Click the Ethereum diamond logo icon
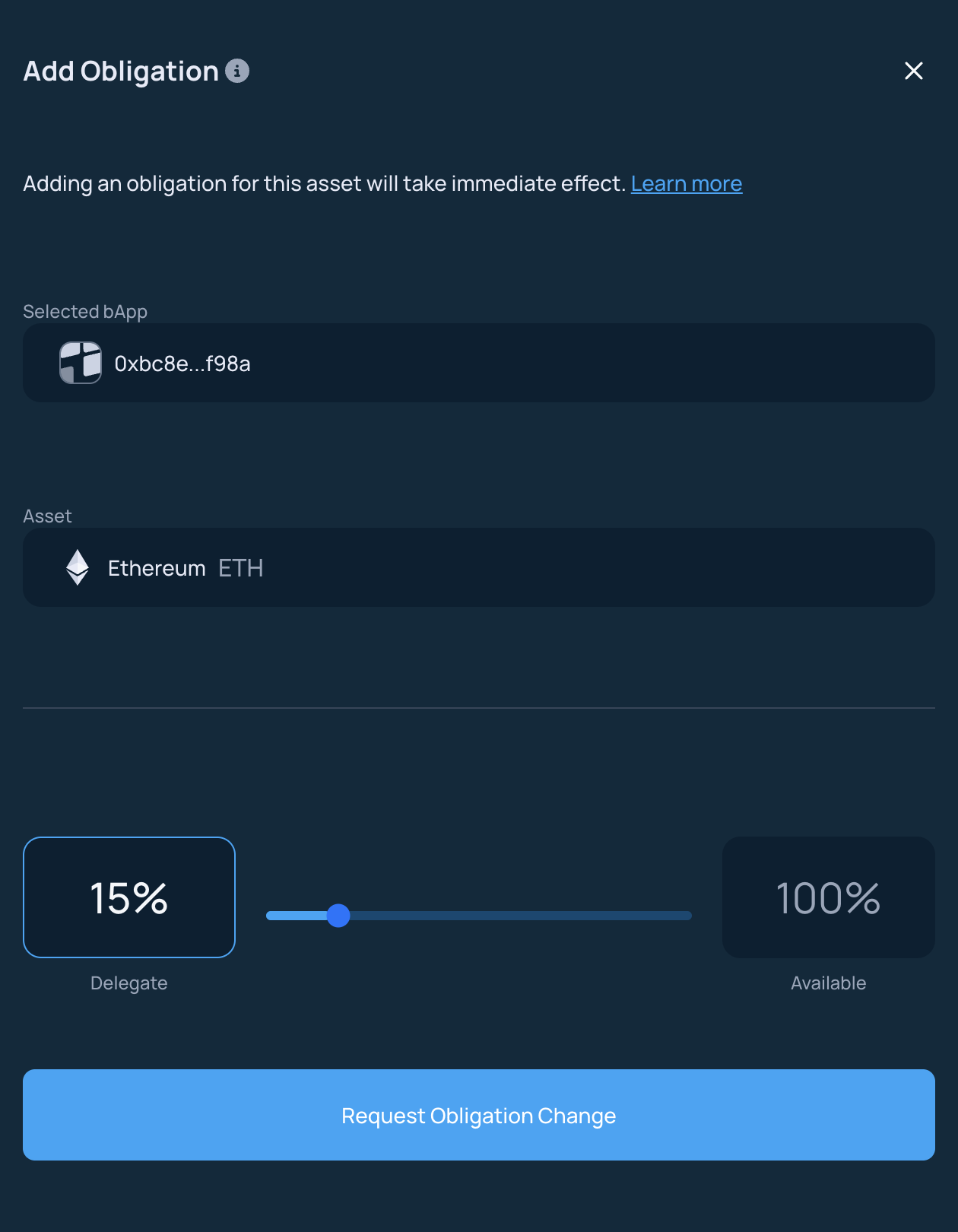 tap(78, 567)
